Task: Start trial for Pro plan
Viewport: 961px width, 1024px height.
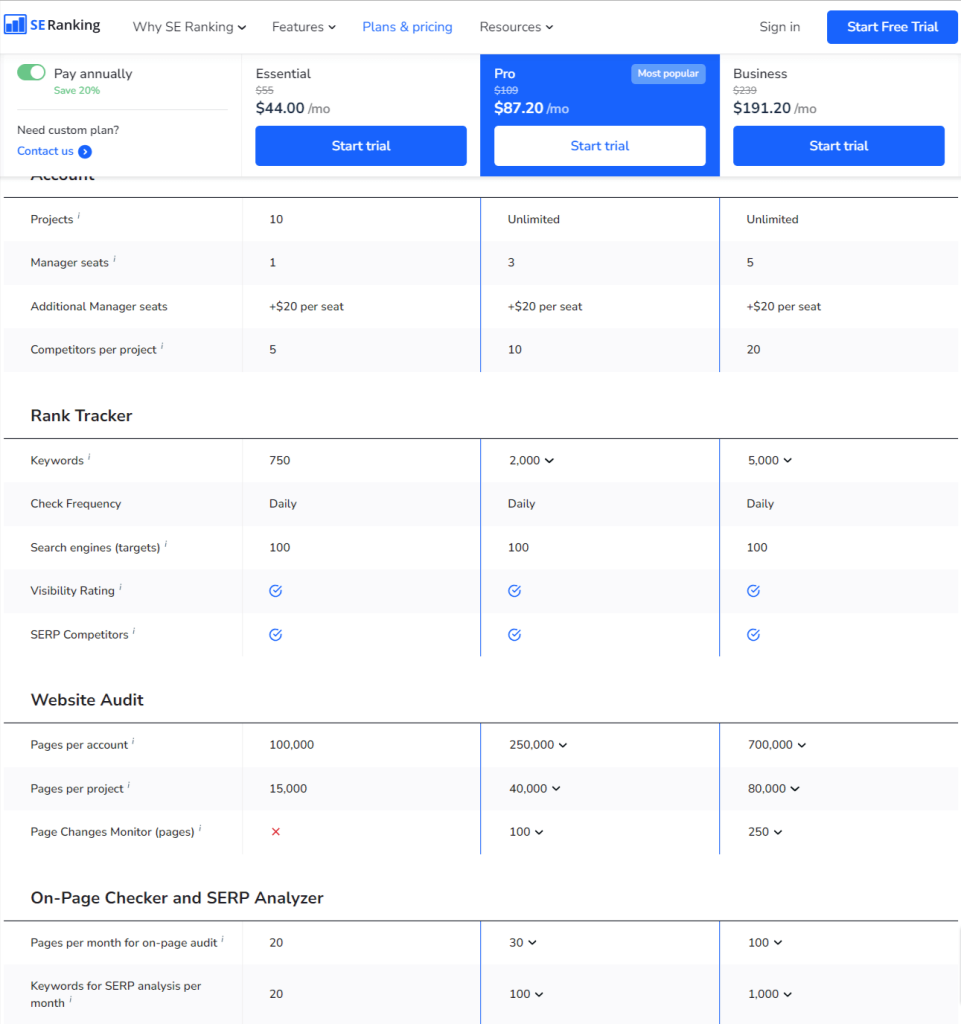Action: pos(600,146)
